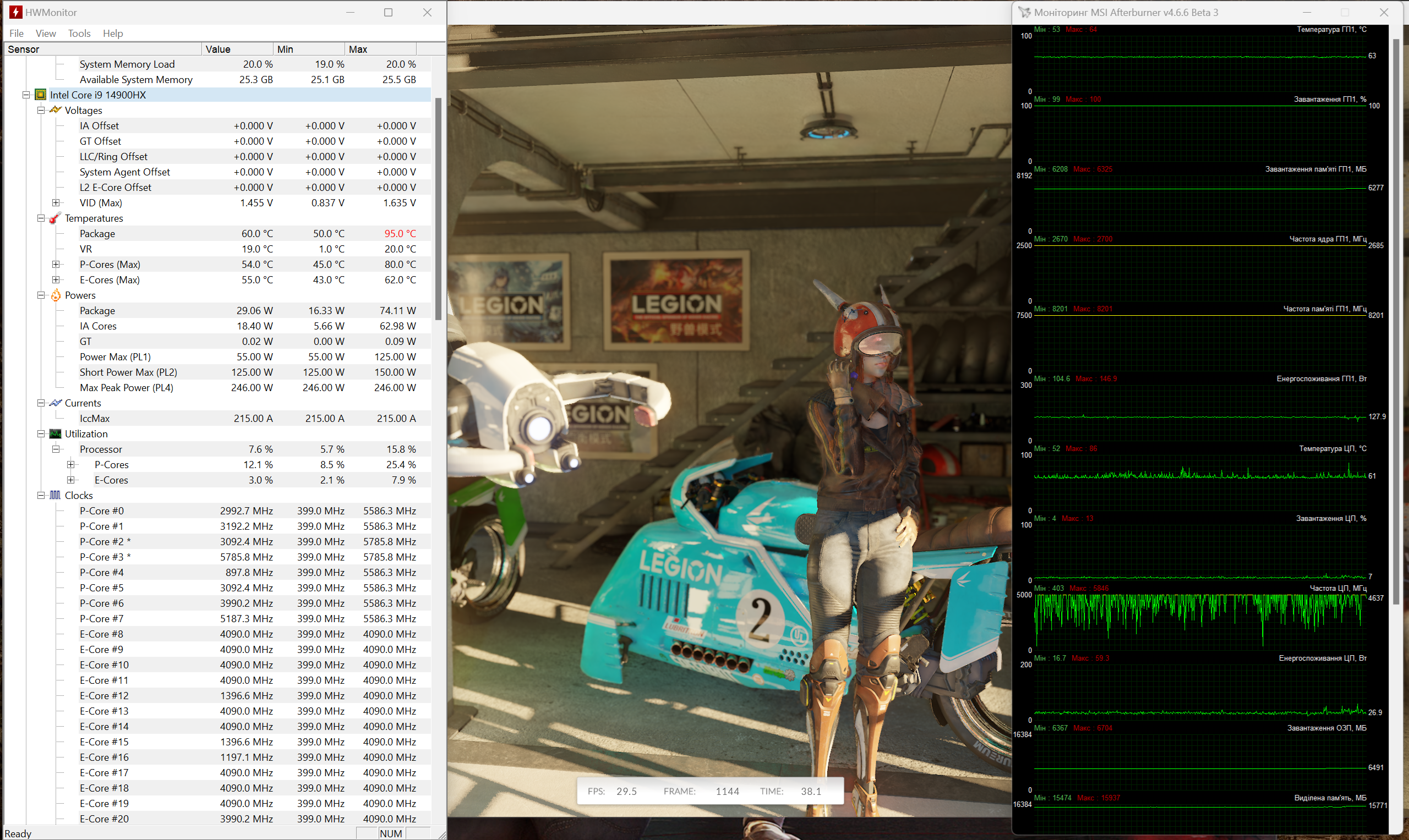Click the Value column header
The image size is (1409, 840).
[237, 50]
